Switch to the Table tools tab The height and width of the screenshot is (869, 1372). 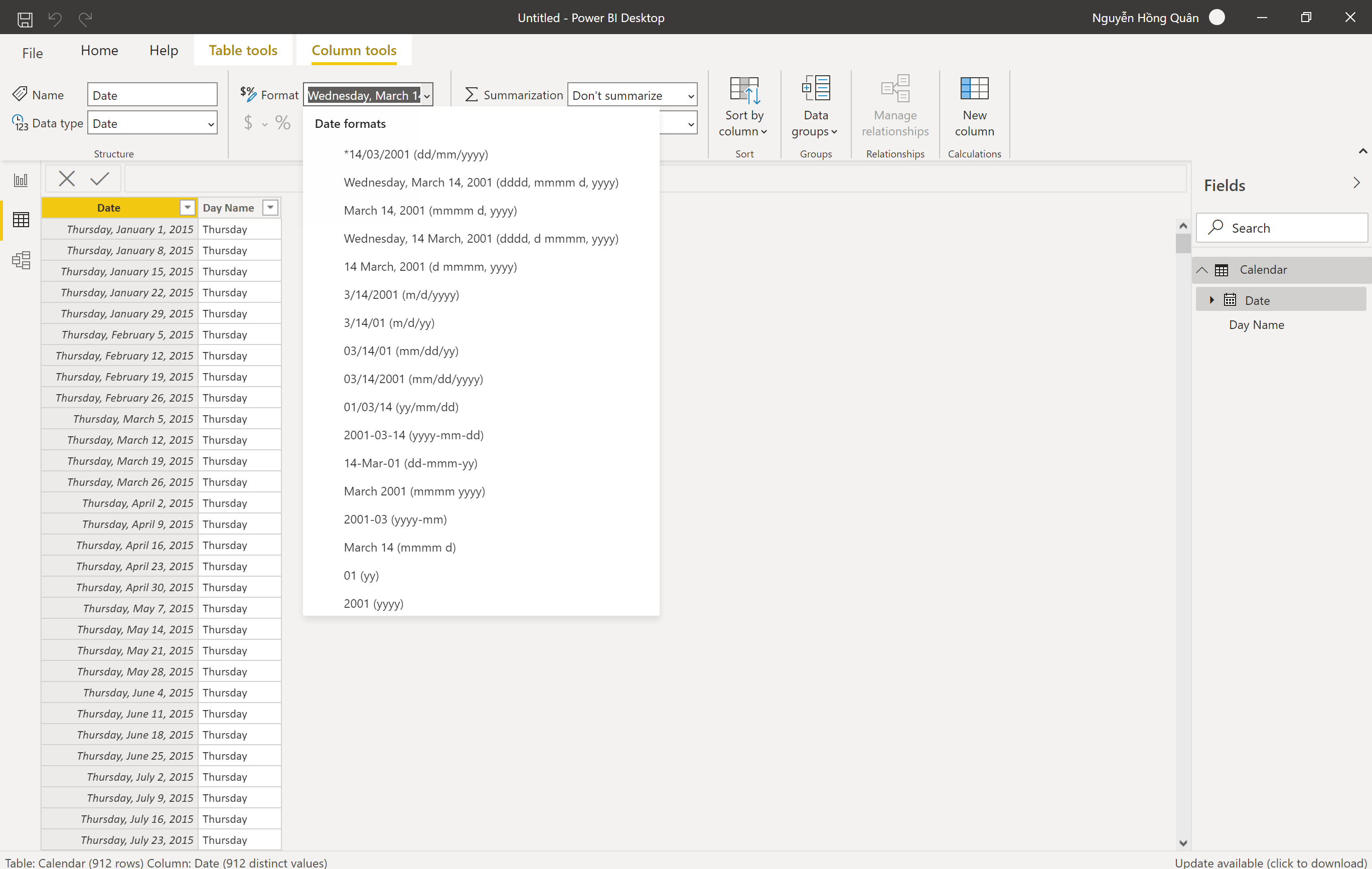pyautogui.click(x=243, y=50)
